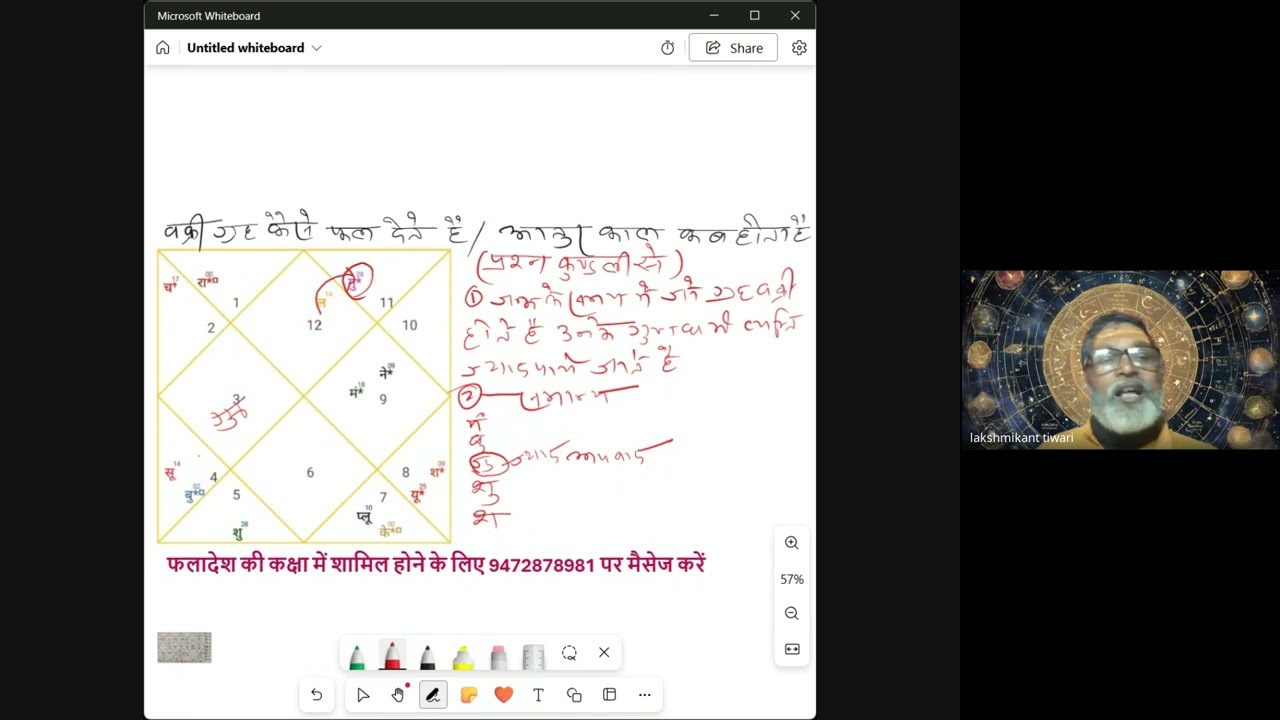Click house number 9 in the chart
The width and height of the screenshot is (1280, 720).
point(383,399)
